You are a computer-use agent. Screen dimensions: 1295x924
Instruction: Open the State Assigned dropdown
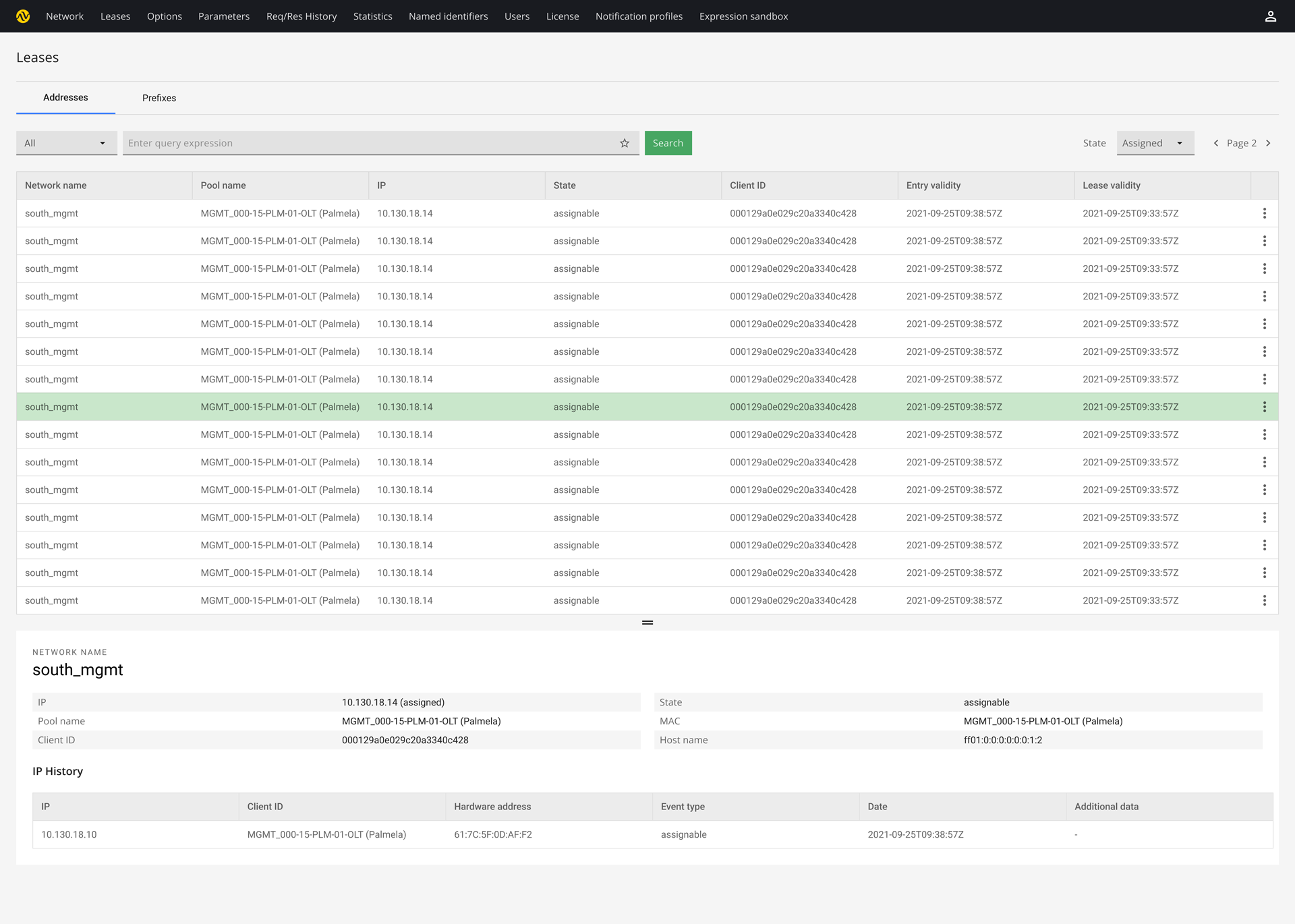point(1155,143)
